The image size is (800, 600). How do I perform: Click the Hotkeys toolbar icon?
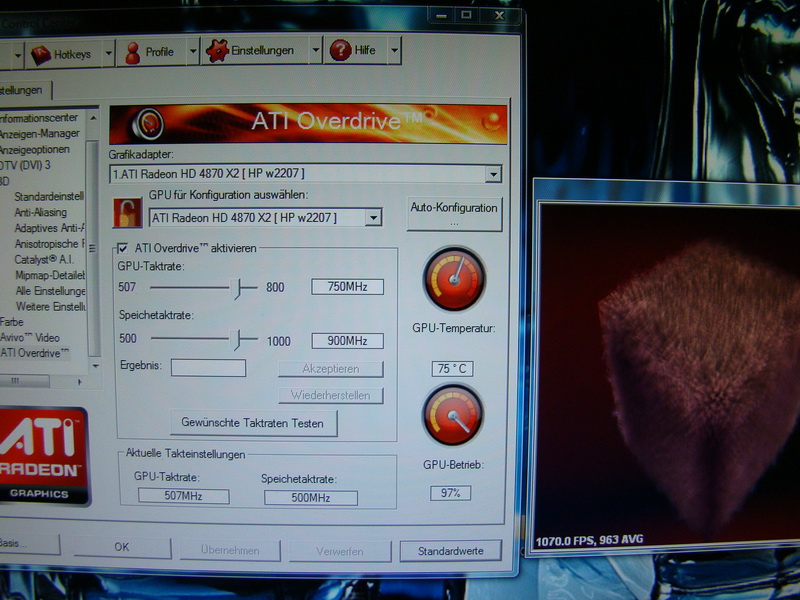[x=40, y=55]
